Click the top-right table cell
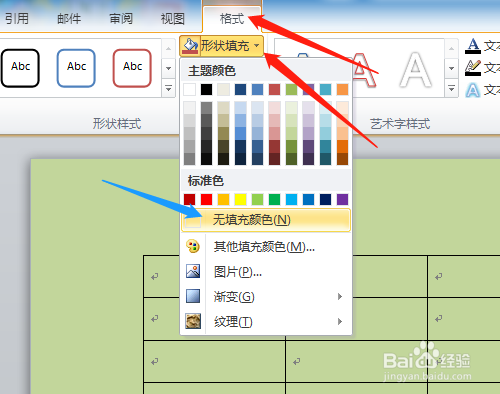The height and width of the screenshot is (394, 500). (464, 276)
